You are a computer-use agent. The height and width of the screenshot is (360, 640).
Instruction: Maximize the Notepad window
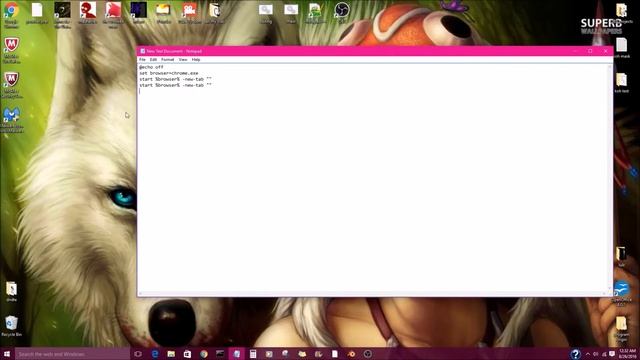(x=590, y=51)
